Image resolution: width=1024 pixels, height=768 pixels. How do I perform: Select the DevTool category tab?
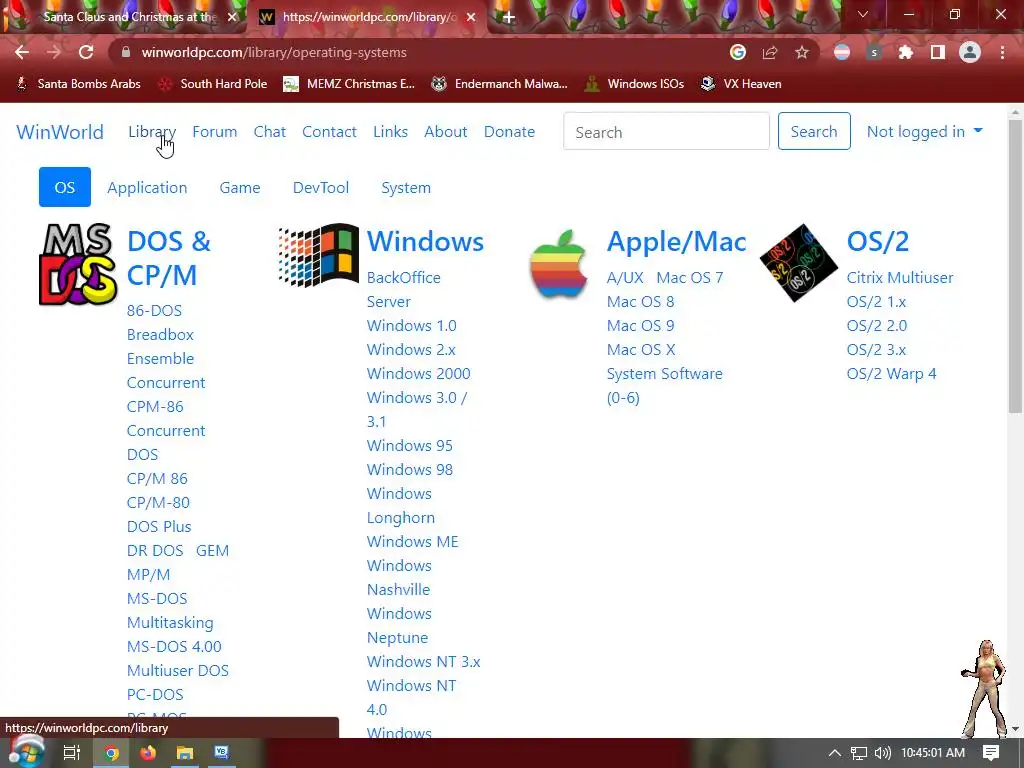coord(321,187)
